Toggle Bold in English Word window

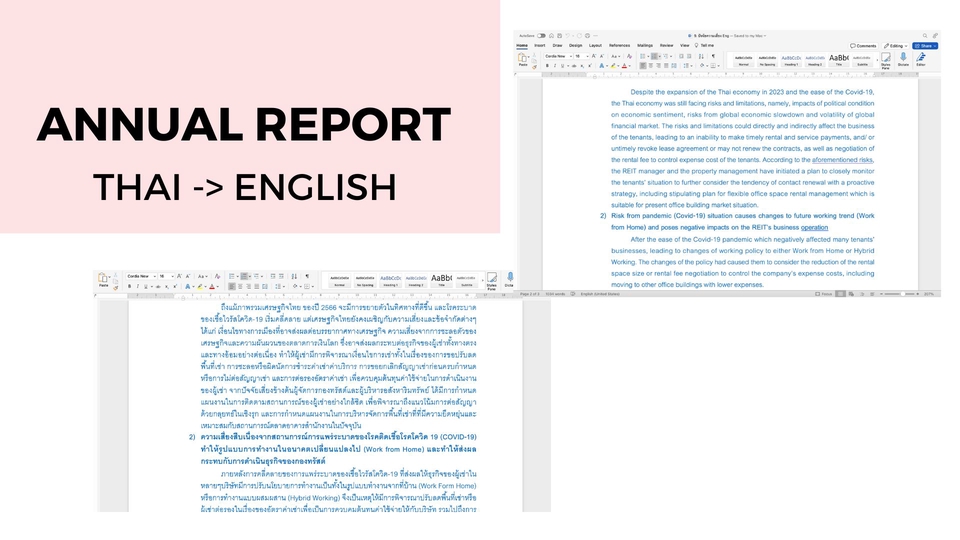(x=547, y=66)
